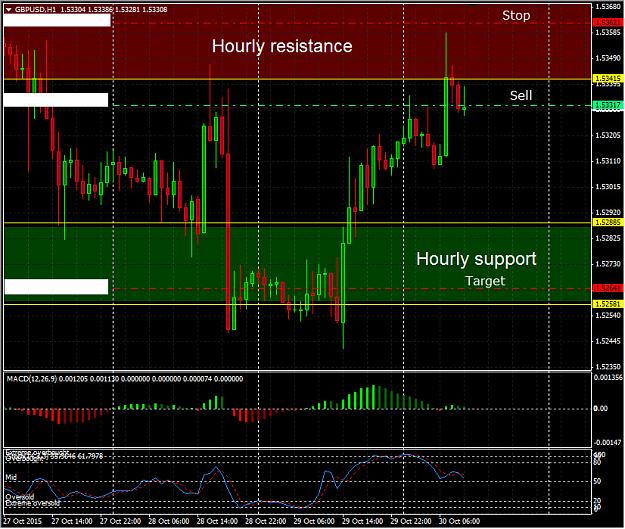Click the '27 Oct 22:00' time label
The height and width of the screenshot is (529, 625).
(x=120, y=521)
